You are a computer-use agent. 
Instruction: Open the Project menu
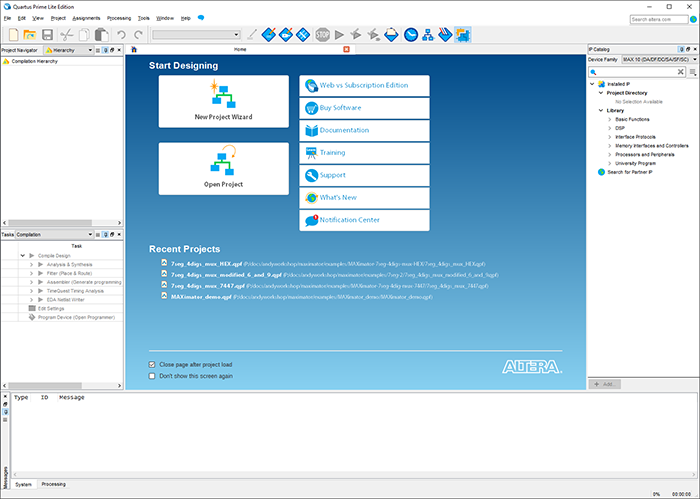58,18
